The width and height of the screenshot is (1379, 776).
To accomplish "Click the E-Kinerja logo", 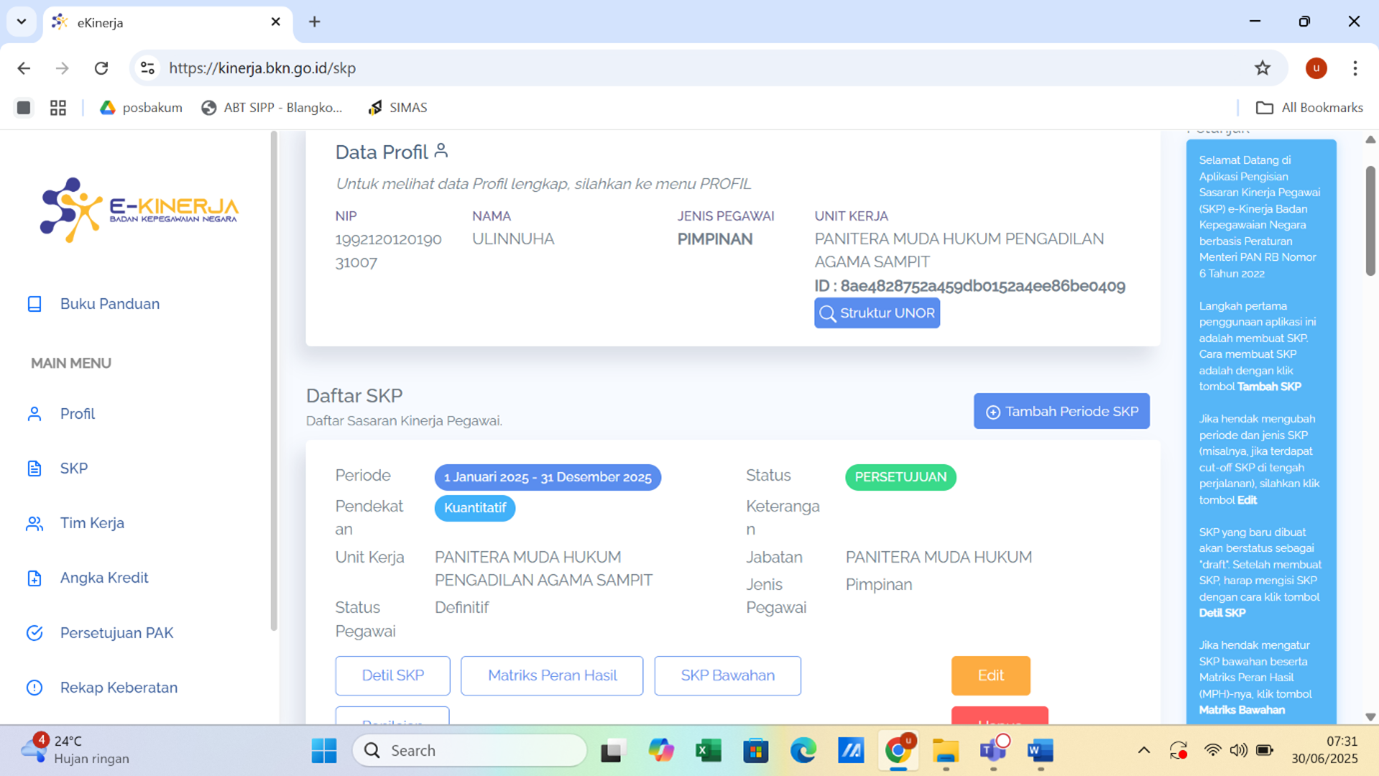I will tap(138, 210).
